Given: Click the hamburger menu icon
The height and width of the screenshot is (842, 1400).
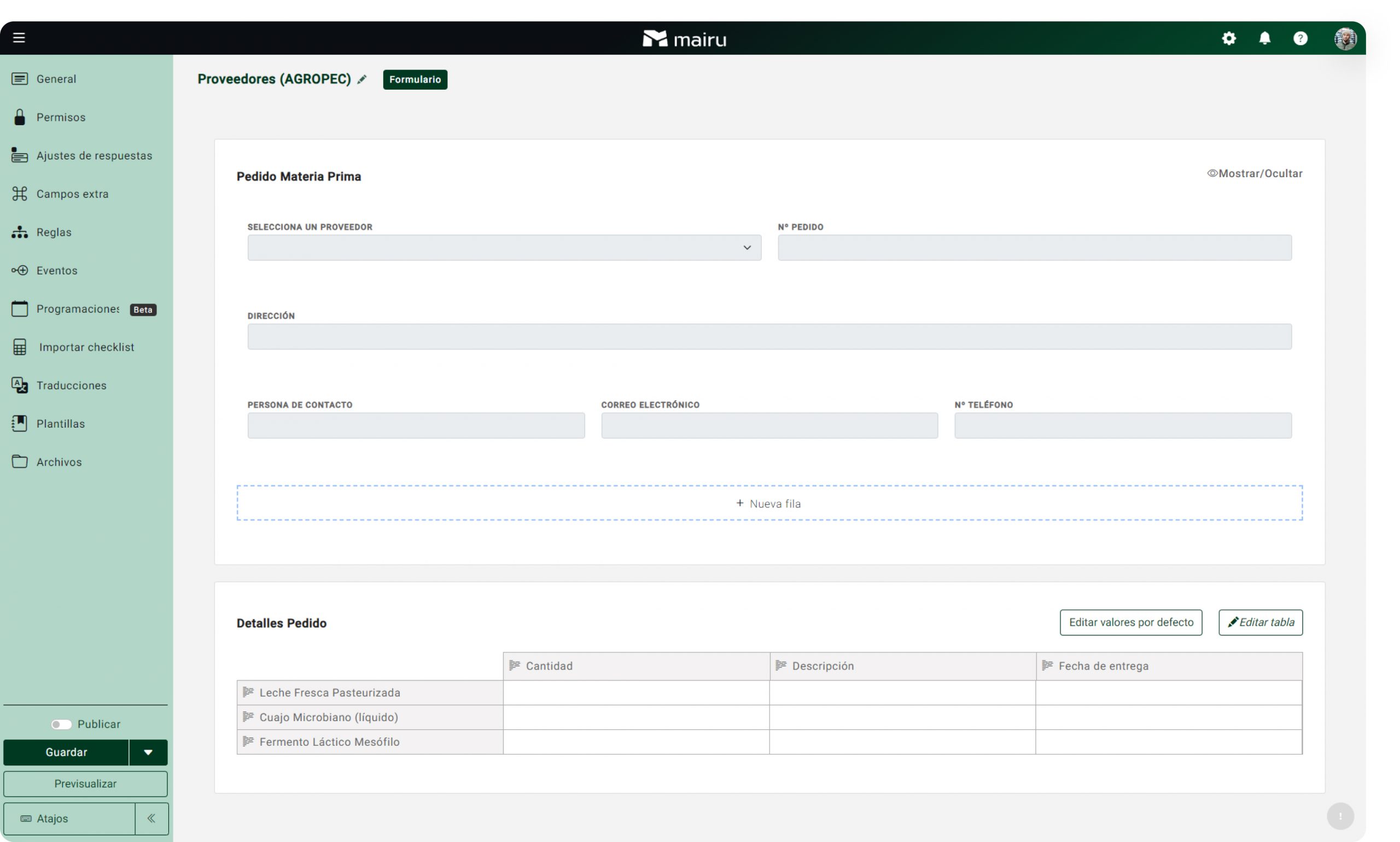Looking at the screenshot, I should point(19,38).
